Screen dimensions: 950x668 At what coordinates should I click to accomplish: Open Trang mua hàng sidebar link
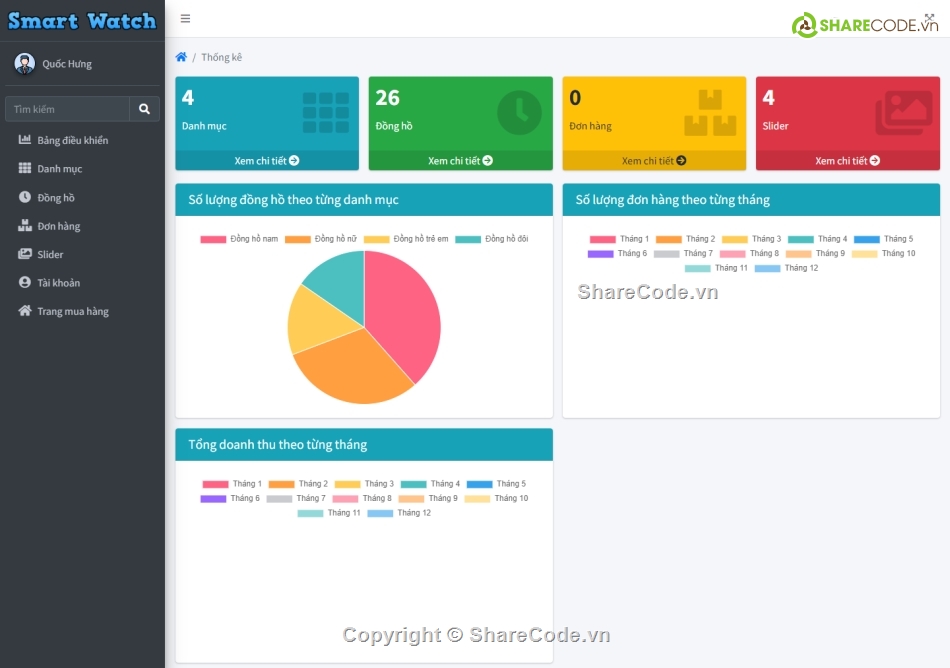coord(72,311)
